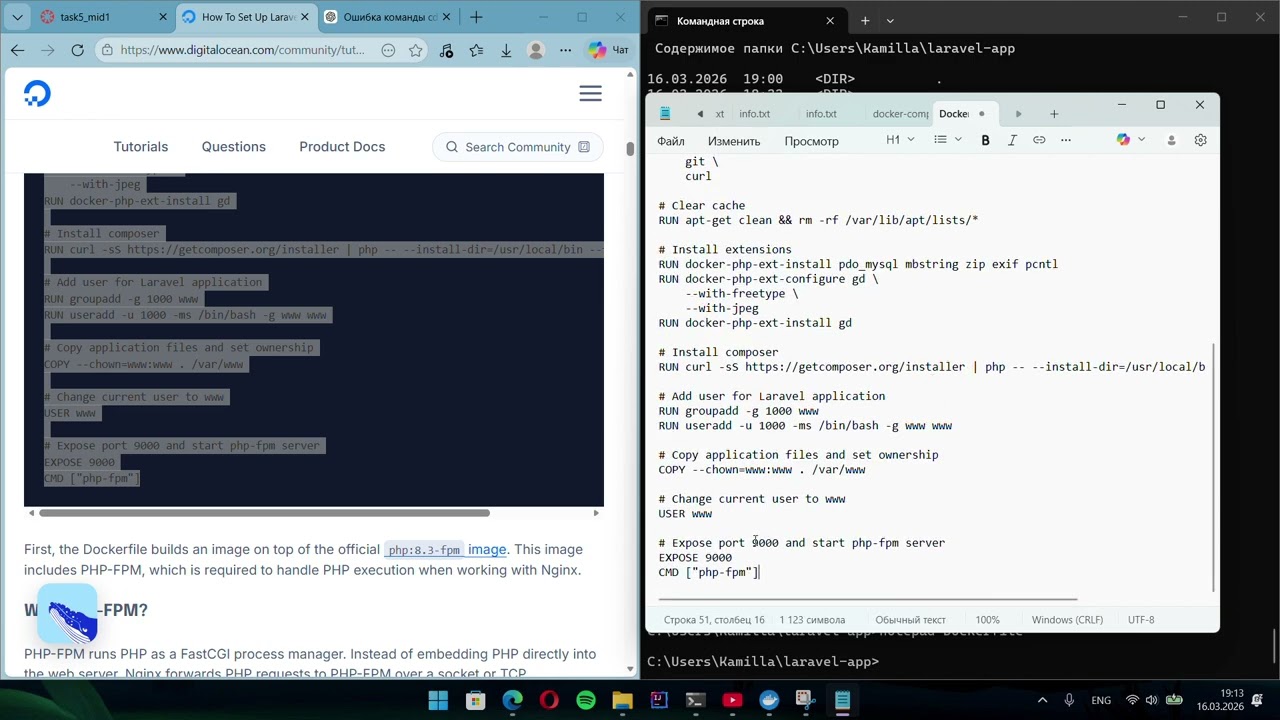This screenshot has height=720, width=1280.
Task: Open the Edge favorites list
Action: tap(476, 50)
